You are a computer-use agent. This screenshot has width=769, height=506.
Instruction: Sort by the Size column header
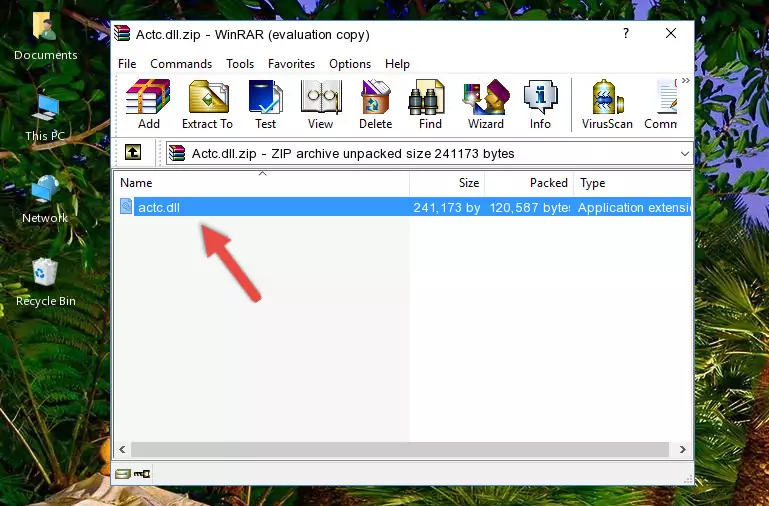[447, 183]
